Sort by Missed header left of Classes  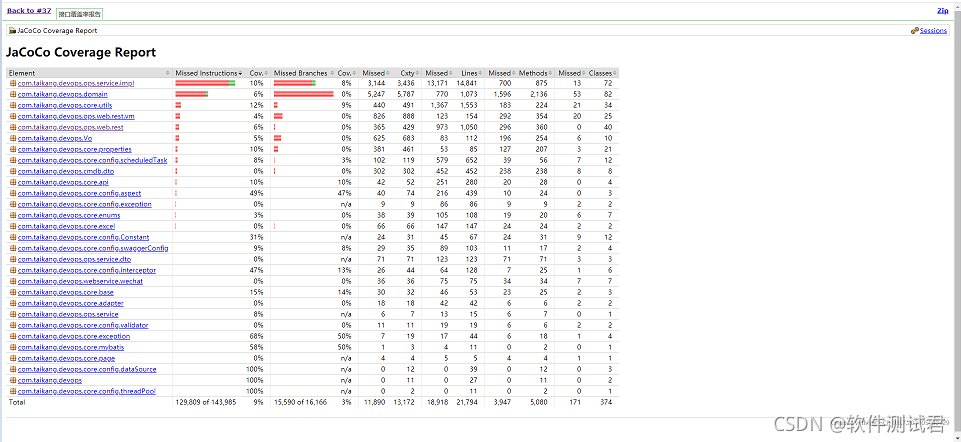(x=570, y=73)
